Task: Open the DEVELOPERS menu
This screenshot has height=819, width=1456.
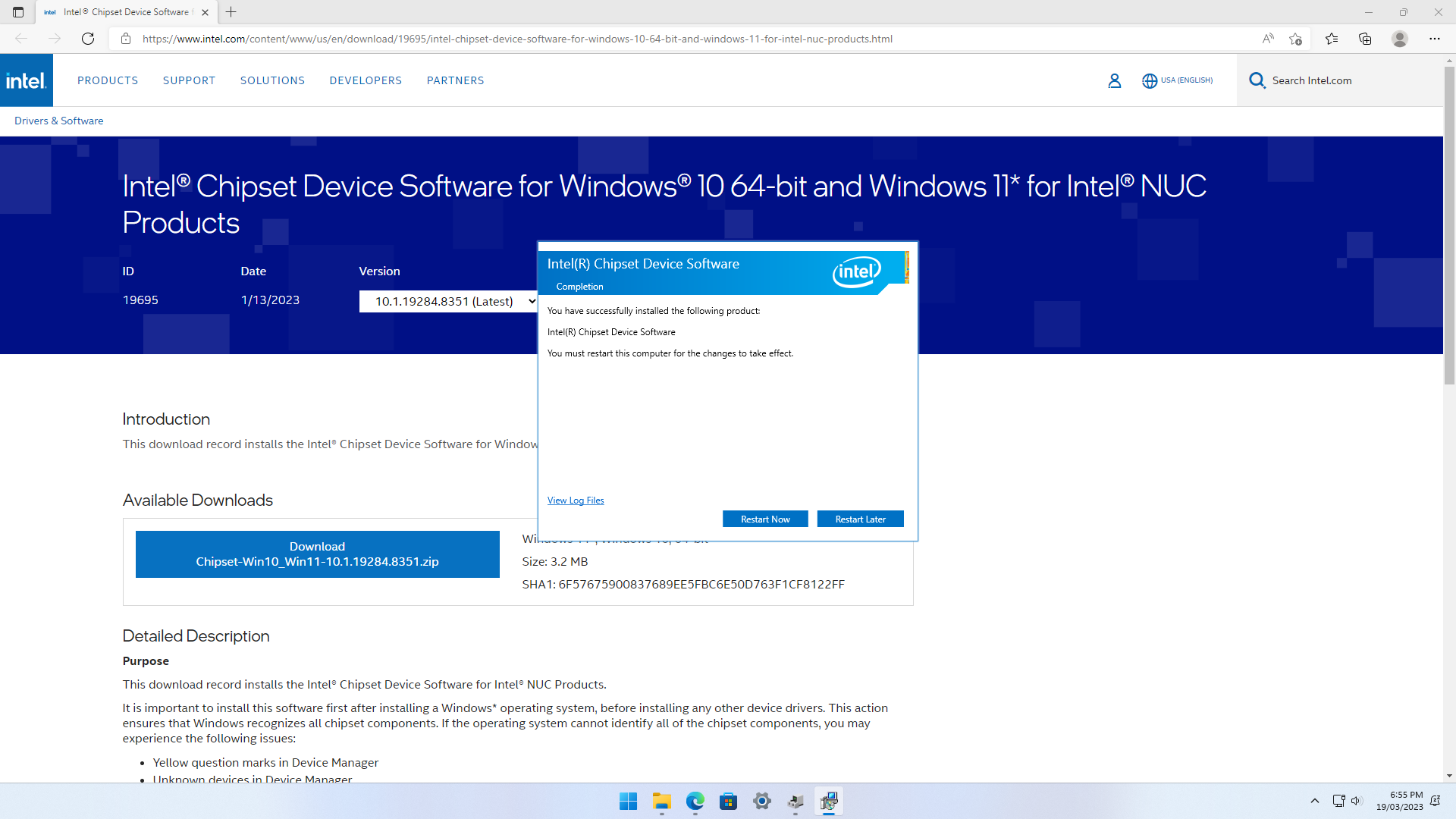Action: 366,80
